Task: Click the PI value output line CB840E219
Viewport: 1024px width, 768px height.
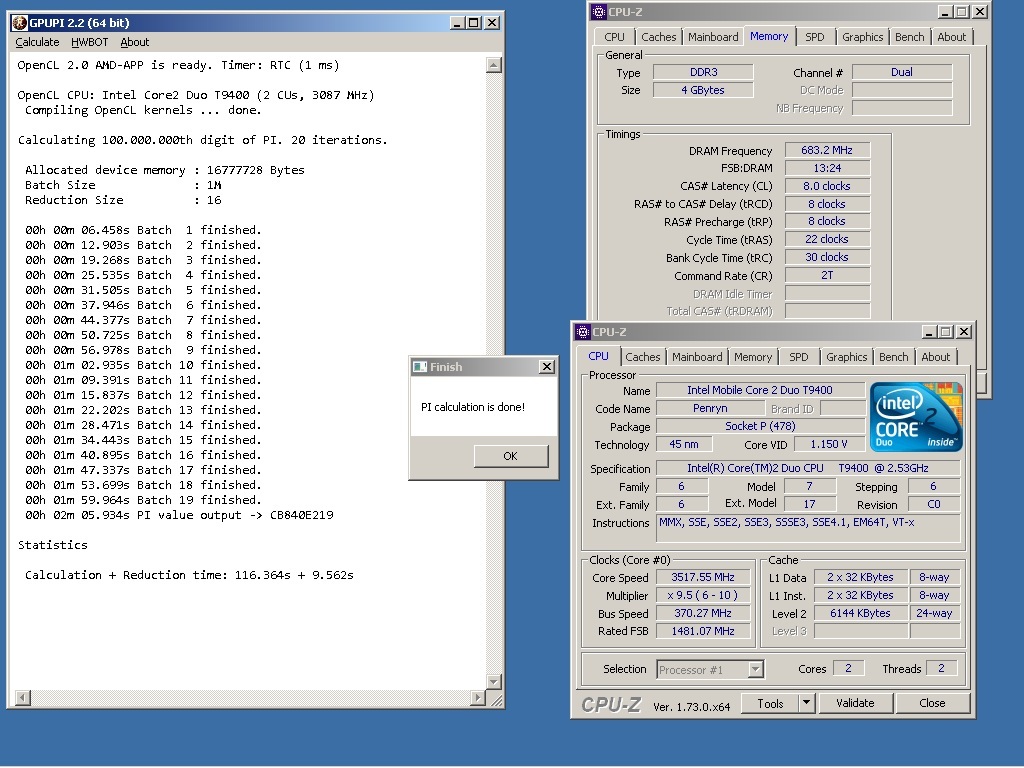Action: pos(179,515)
